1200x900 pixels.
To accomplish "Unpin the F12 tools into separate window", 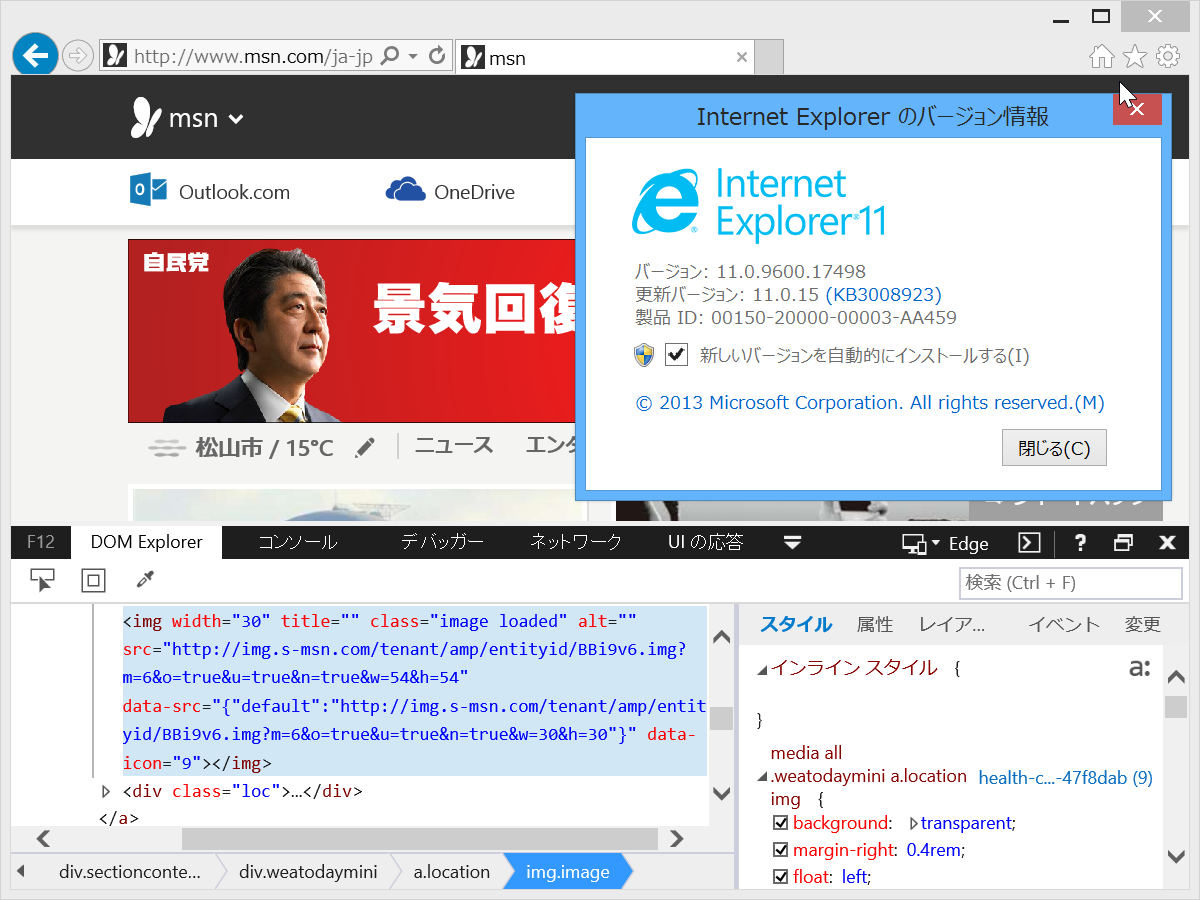I will click(x=1122, y=543).
